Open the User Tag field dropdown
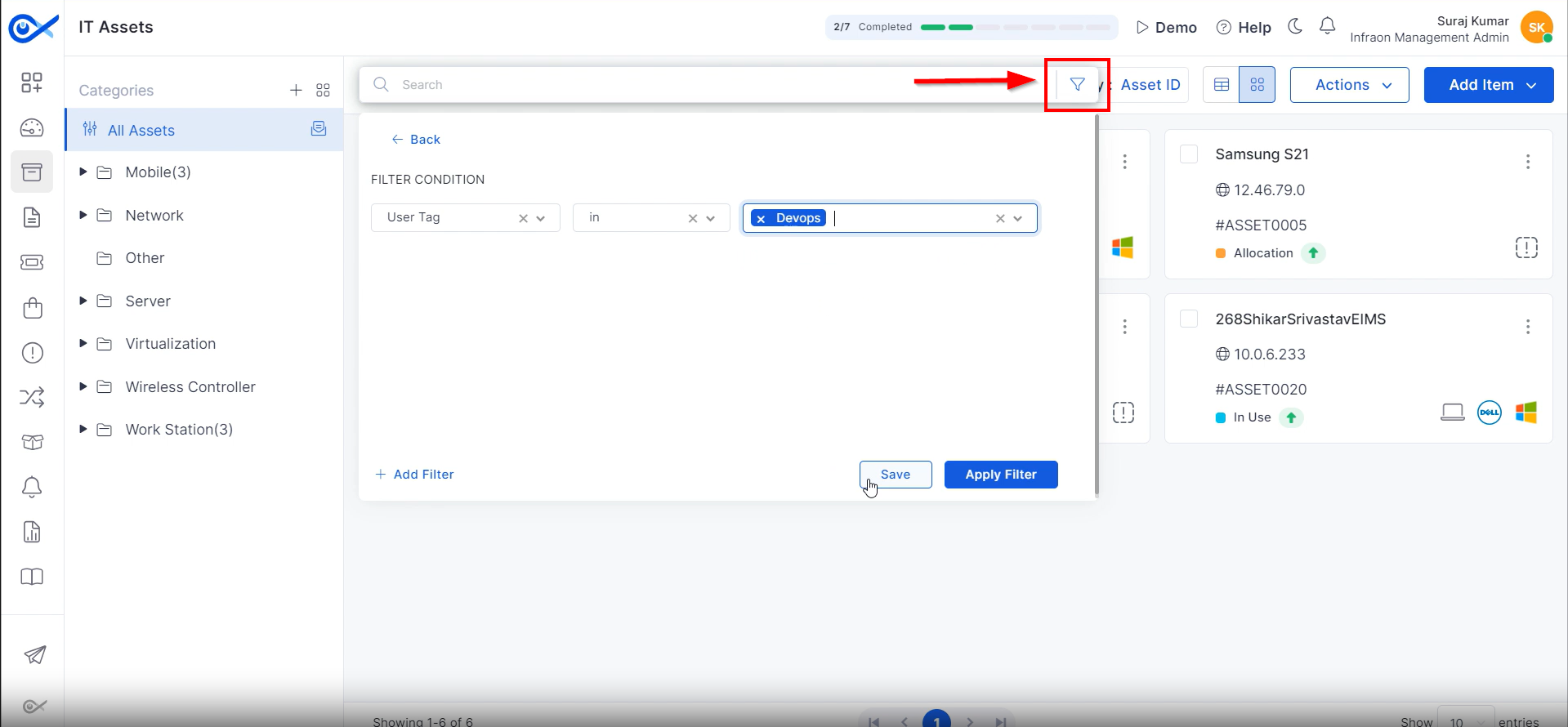Viewport: 1568px width, 727px height. [540, 218]
